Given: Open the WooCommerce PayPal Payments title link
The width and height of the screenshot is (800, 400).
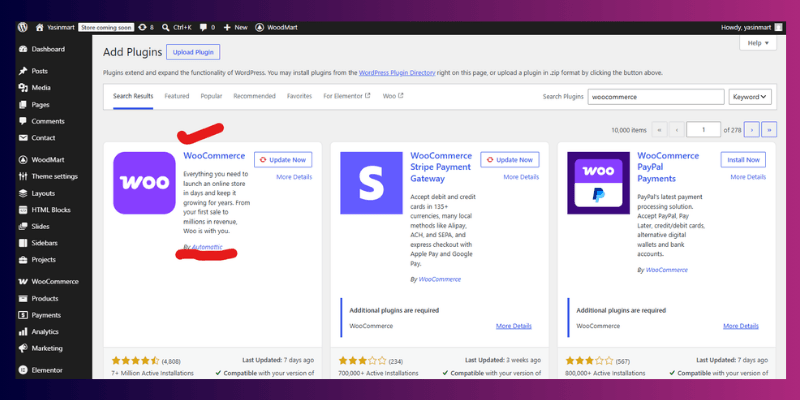Looking at the screenshot, I should (x=668, y=167).
